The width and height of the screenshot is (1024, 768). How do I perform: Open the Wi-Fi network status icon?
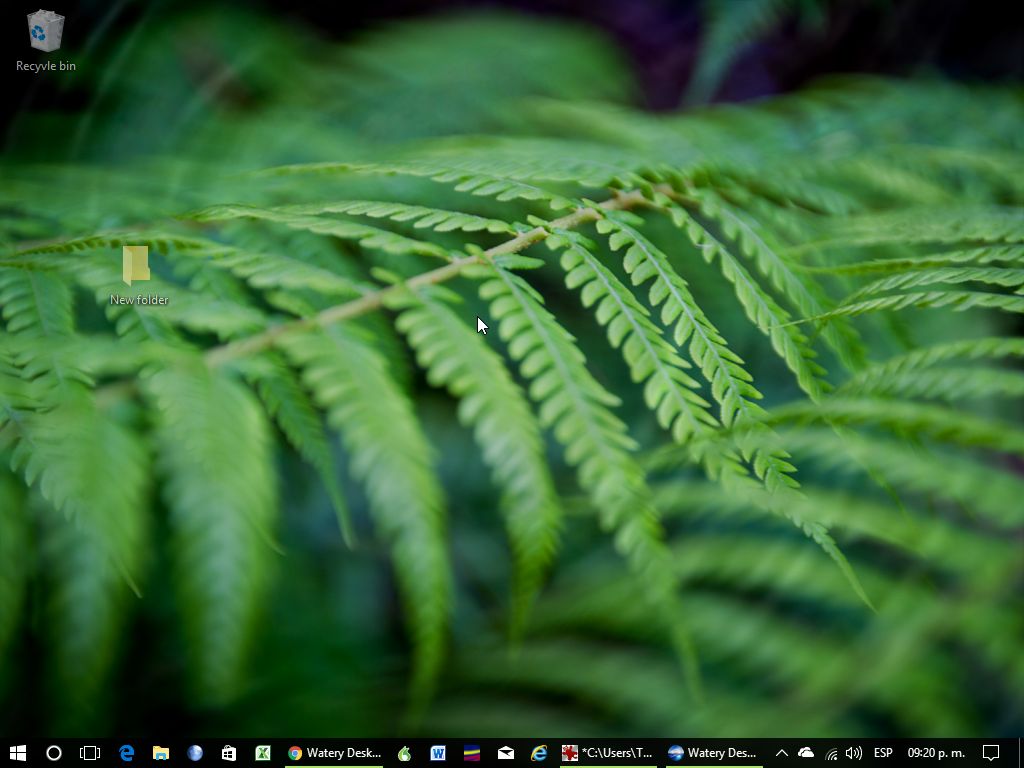click(831, 753)
